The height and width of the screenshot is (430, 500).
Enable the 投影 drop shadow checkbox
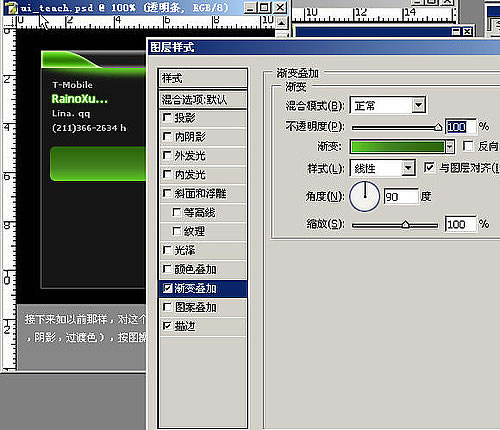coord(167,117)
